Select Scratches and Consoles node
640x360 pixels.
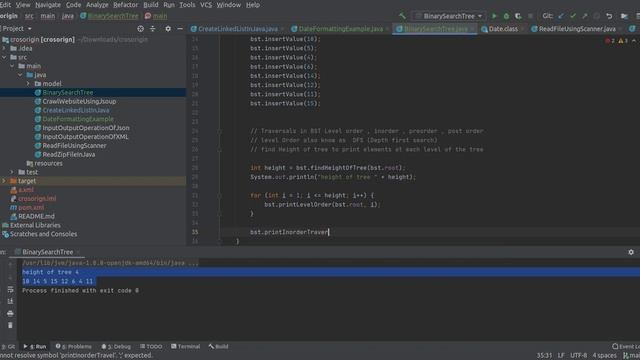pyautogui.click(x=43, y=234)
